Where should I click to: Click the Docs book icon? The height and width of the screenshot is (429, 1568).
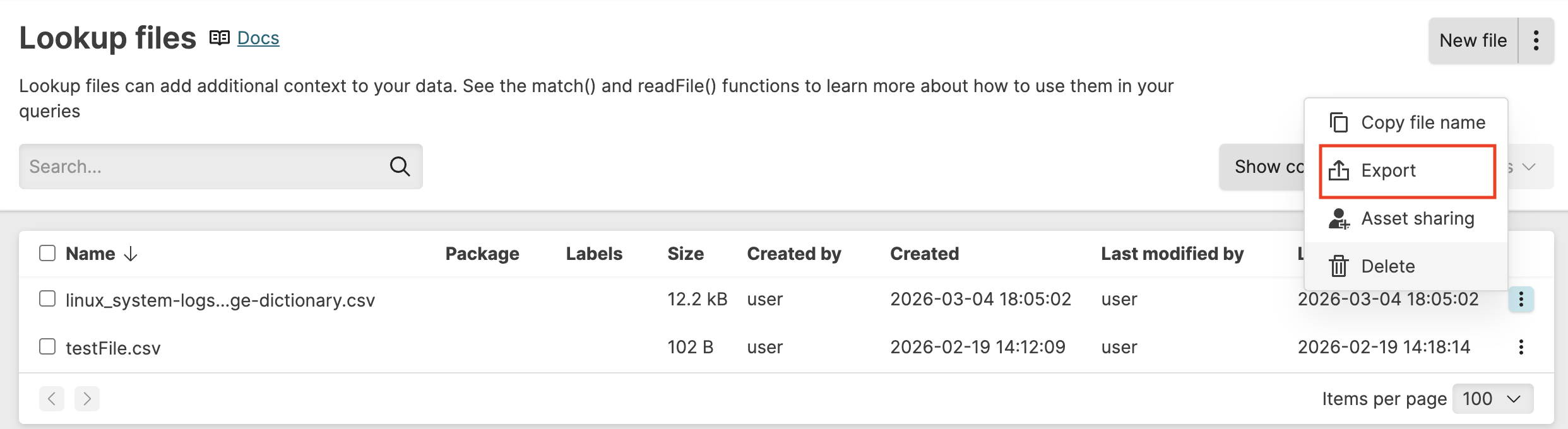pos(219,37)
